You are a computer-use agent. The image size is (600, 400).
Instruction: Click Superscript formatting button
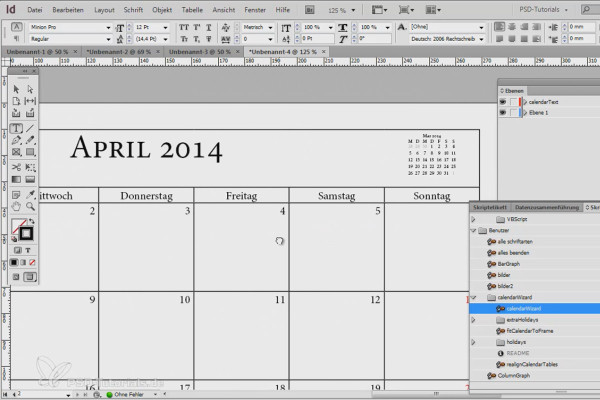[x=197, y=27]
